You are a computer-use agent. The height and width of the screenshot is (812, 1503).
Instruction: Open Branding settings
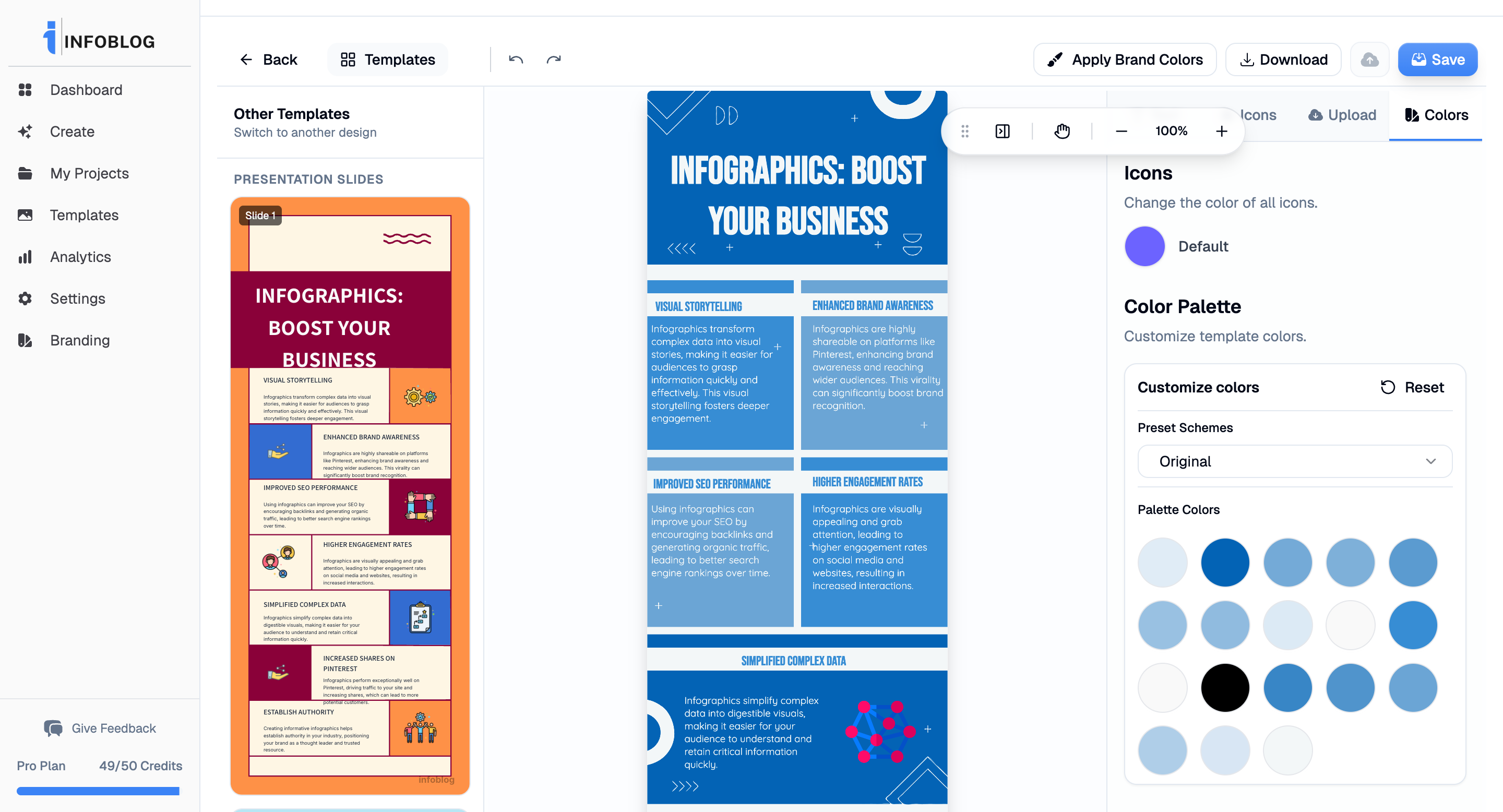[x=79, y=340]
